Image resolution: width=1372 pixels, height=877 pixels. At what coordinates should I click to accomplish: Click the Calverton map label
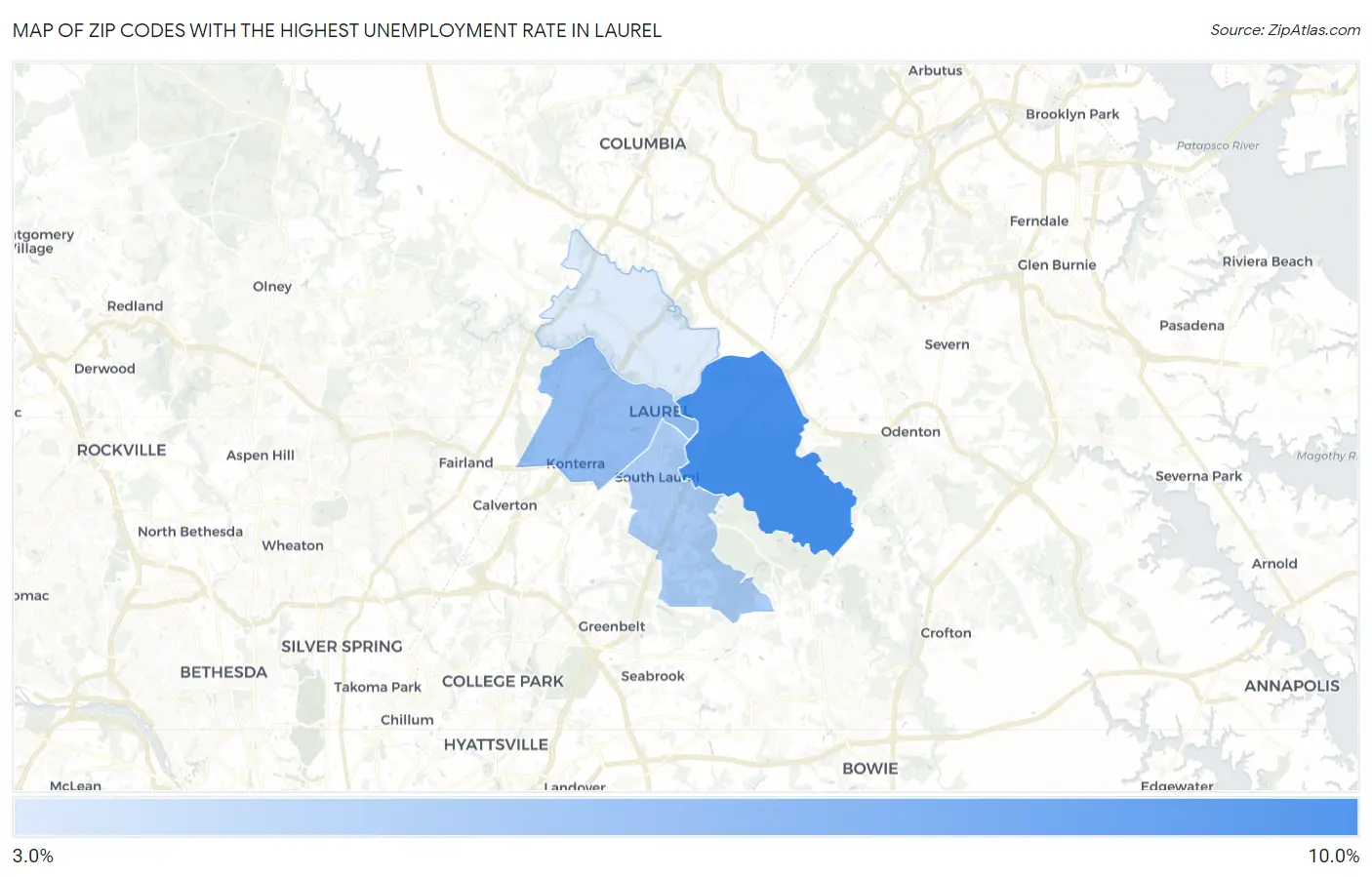pos(504,504)
